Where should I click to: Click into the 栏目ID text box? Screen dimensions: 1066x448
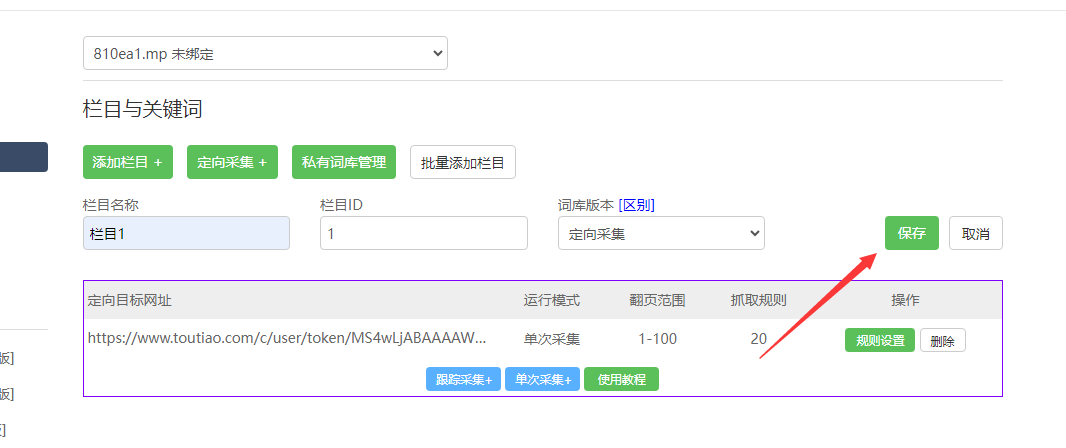[423, 233]
